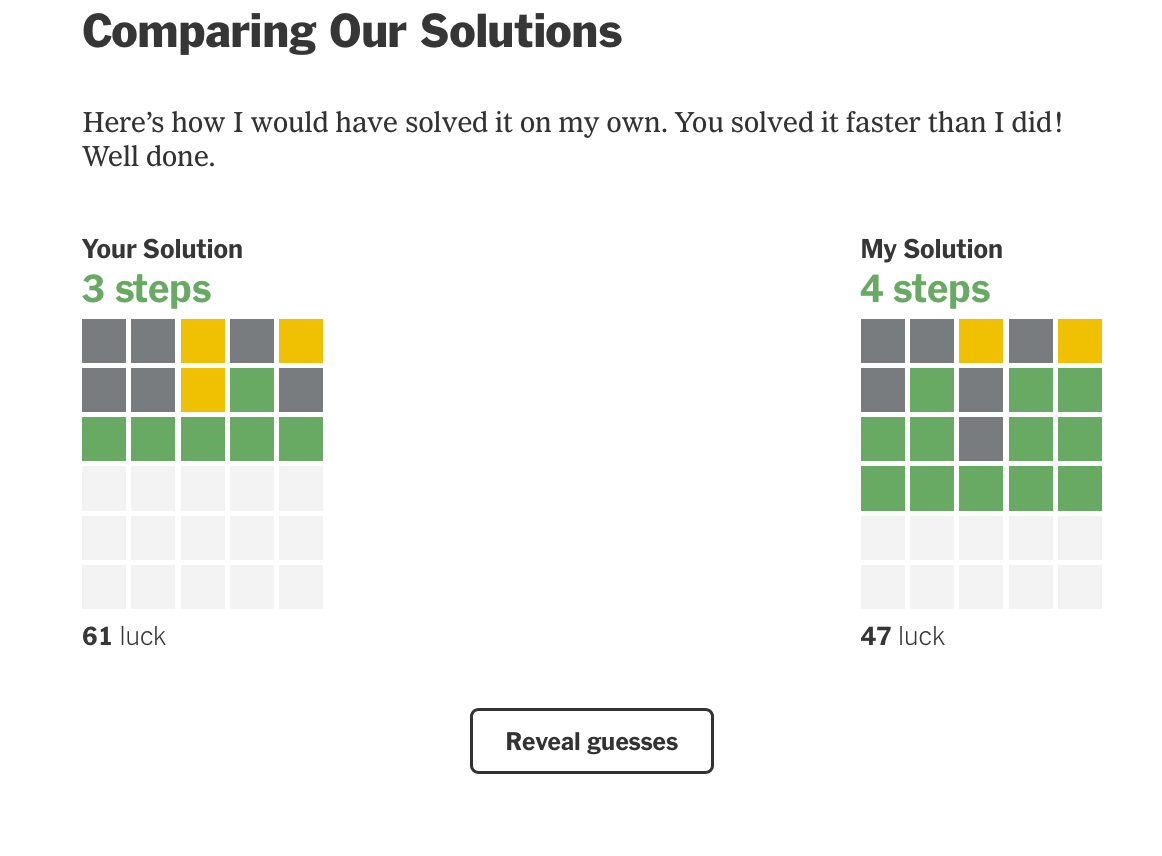Select the last yellow tile in Your Solution's first row

click(301, 341)
